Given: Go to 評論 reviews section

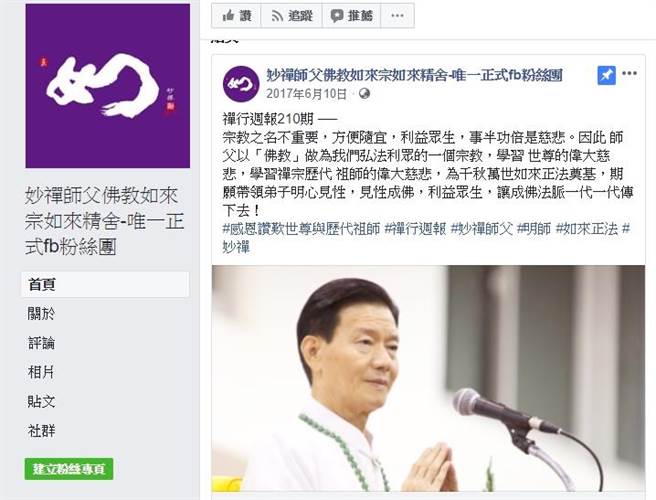Looking at the screenshot, I should point(41,343).
